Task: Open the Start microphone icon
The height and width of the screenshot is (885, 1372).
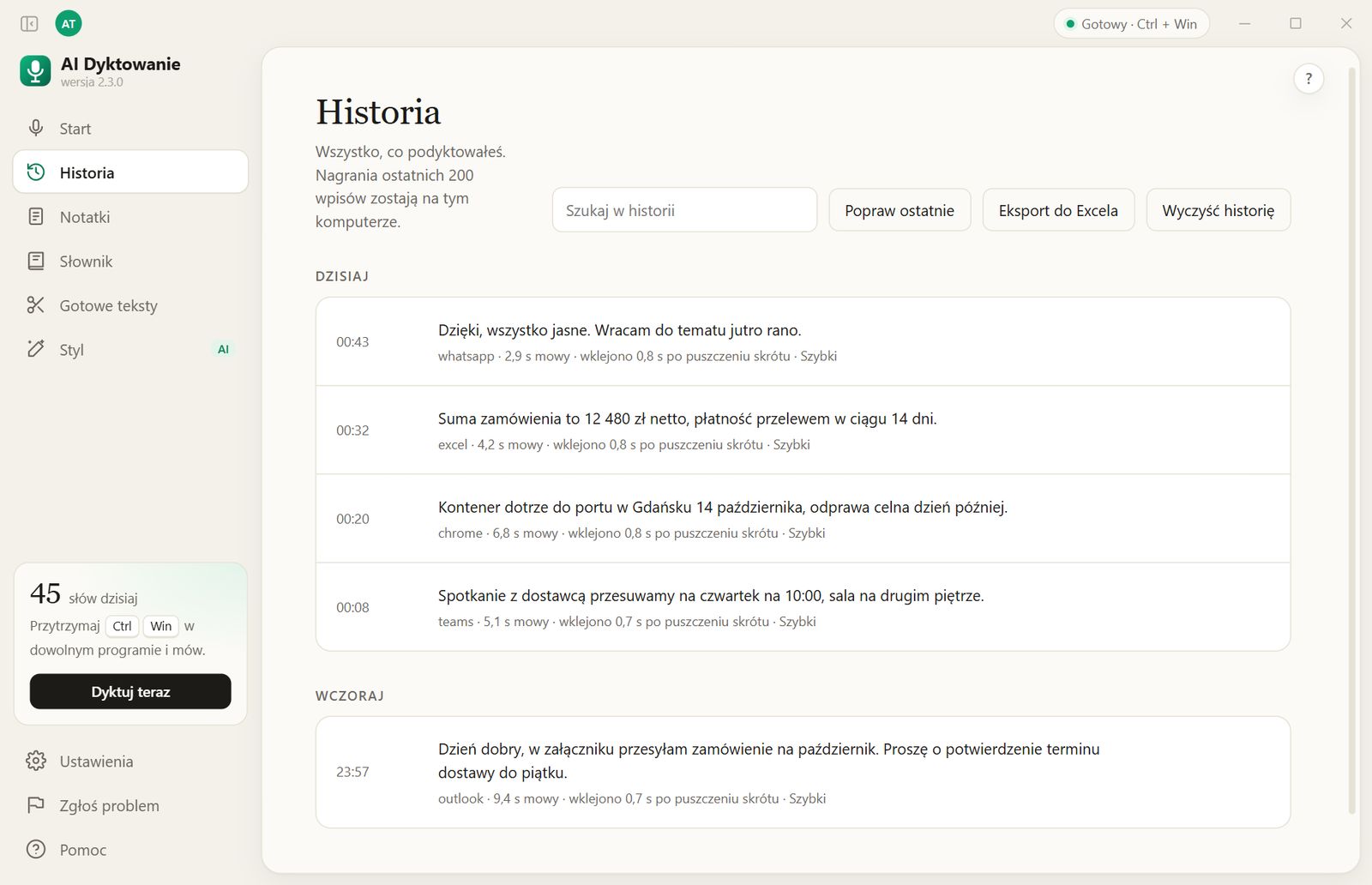Action: (36, 129)
